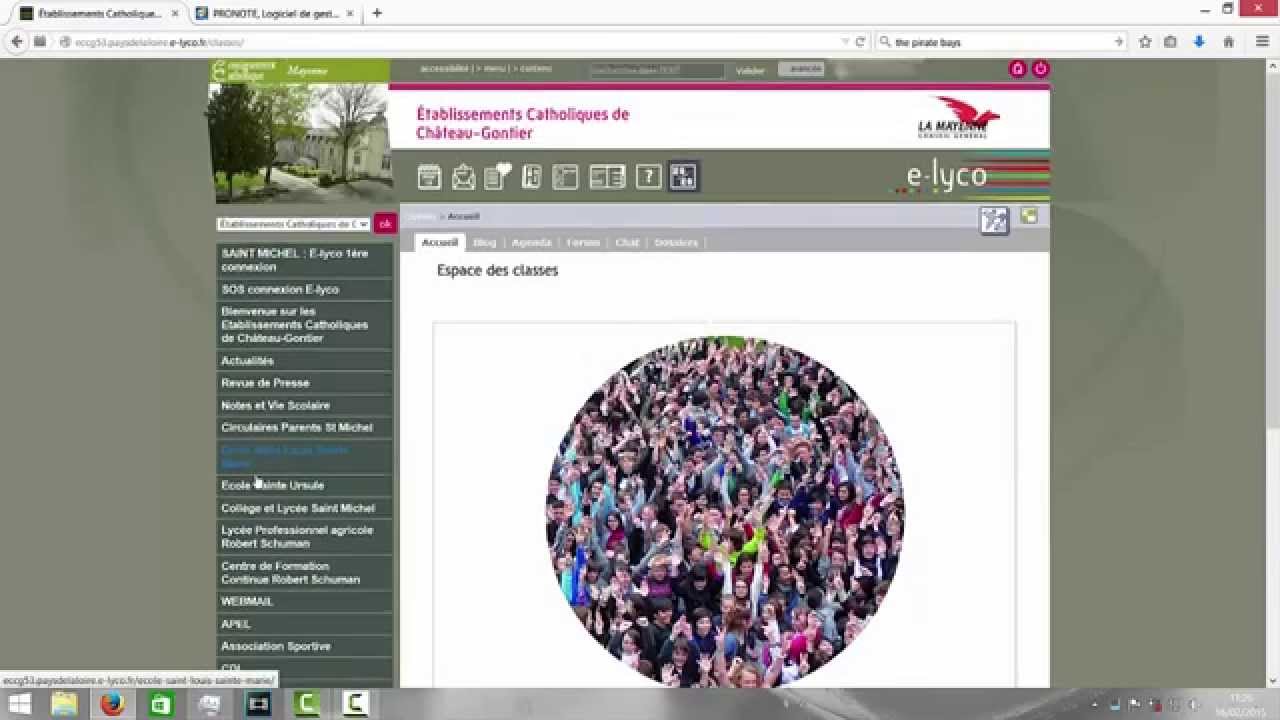Click the bookmark star icon in Firefox

pyautogui.click(x=1145, y=42)
